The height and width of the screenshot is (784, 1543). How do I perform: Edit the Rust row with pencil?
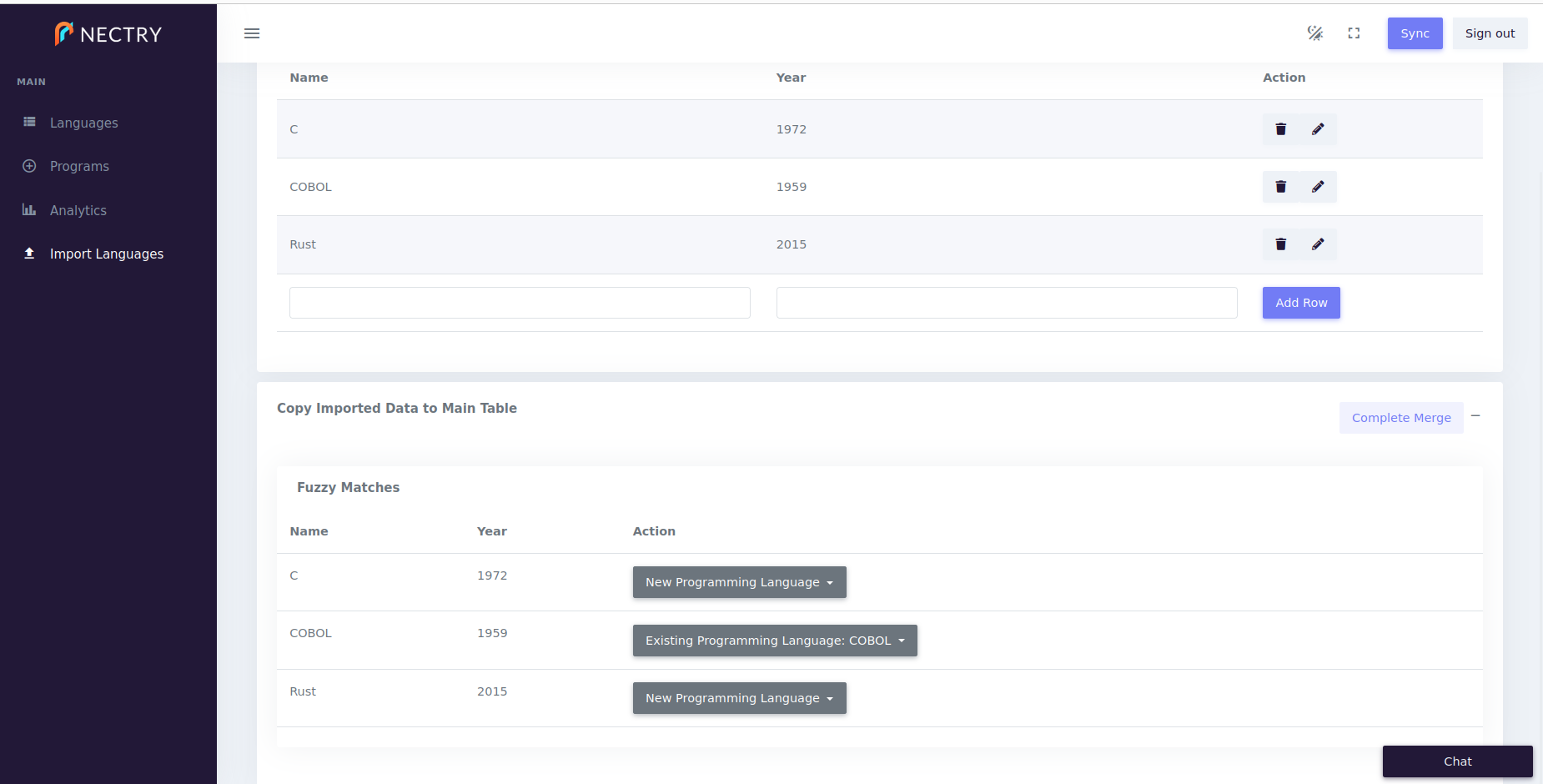pos(1318,244)
